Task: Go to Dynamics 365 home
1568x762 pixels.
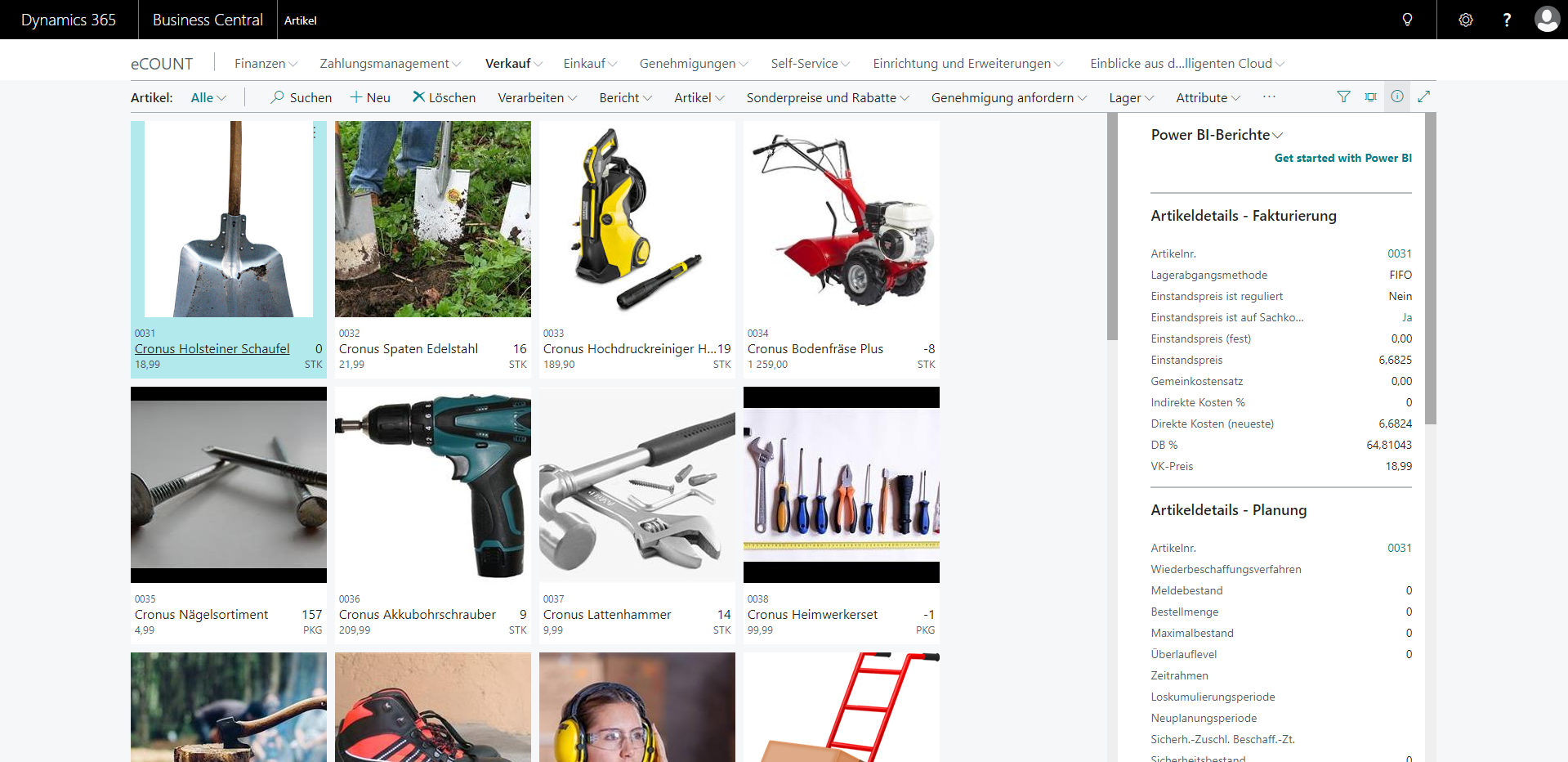Action: [69, 20]
